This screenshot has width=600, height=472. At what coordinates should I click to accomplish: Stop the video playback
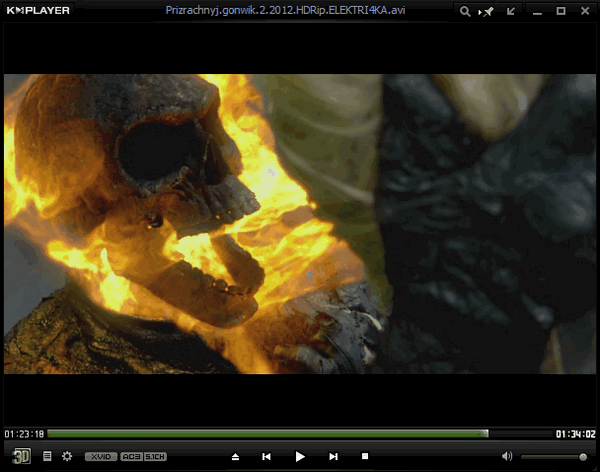(365, 456)
